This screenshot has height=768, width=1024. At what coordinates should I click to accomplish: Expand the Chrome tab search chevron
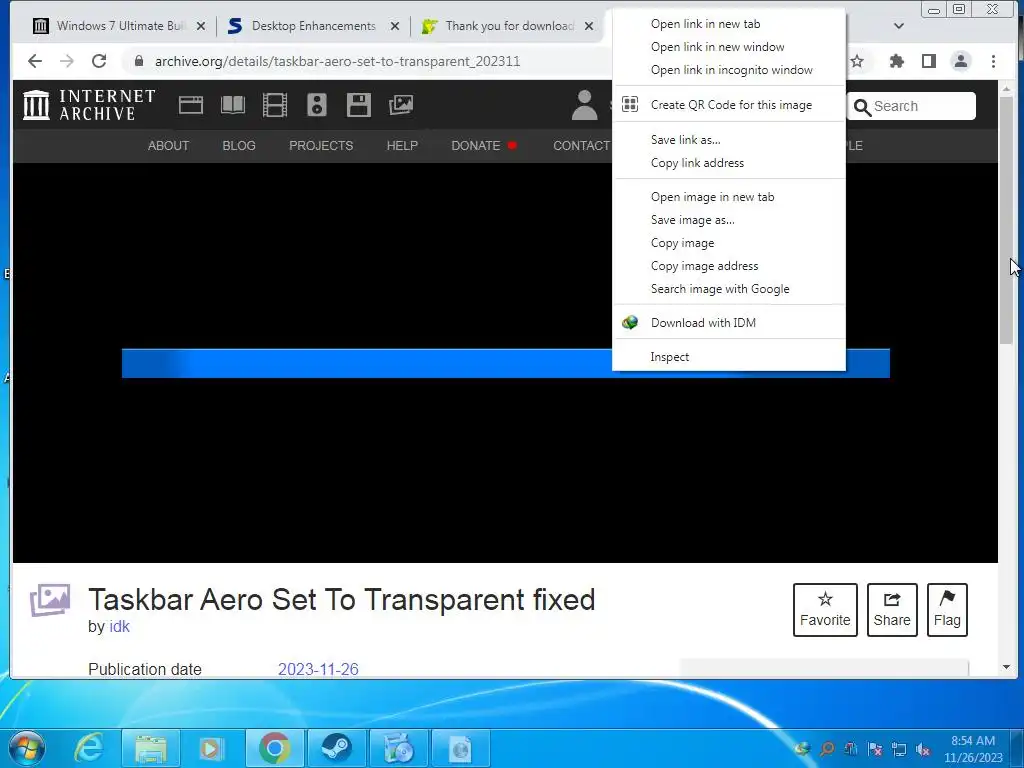point(899,26)
